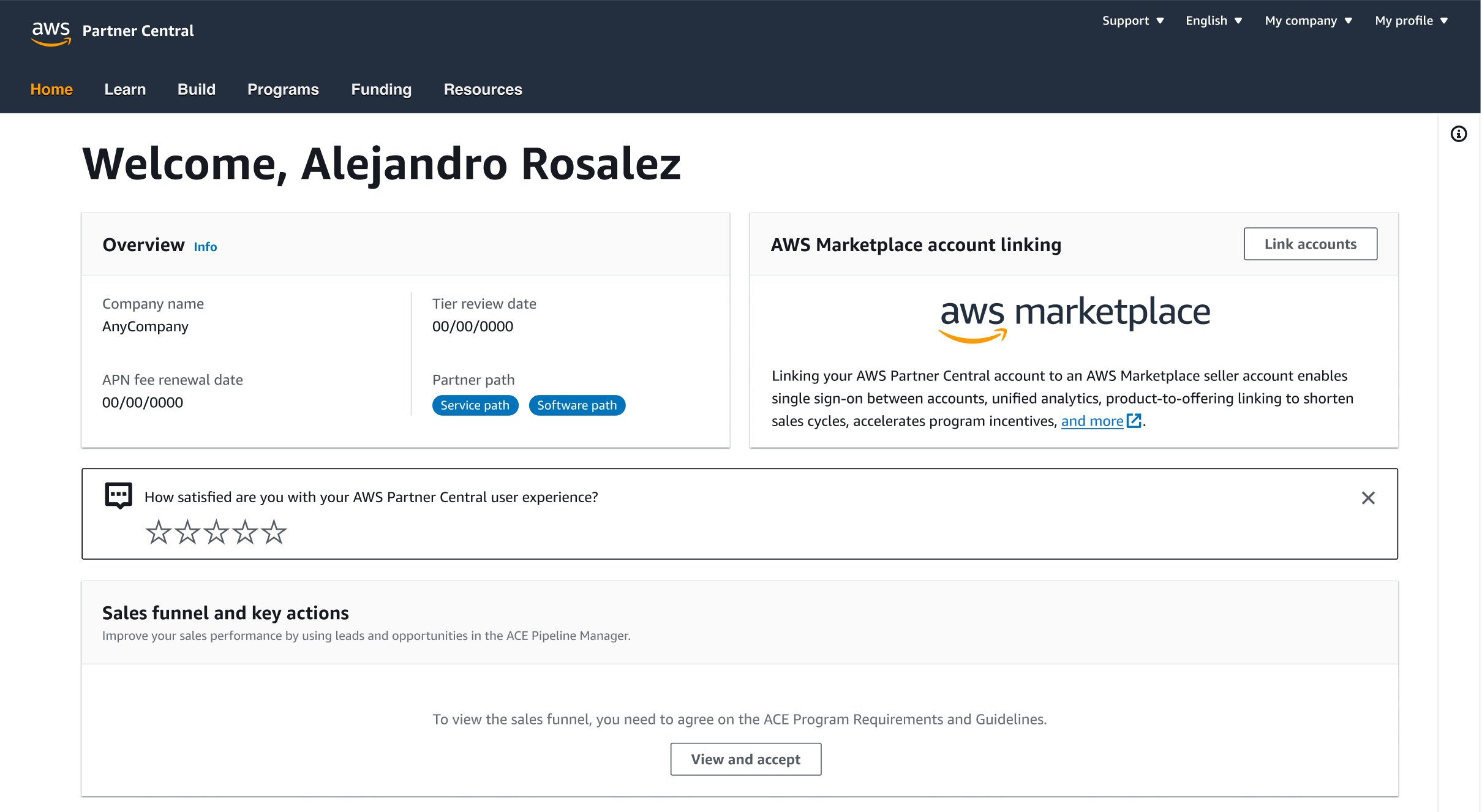This screenshot has height=812, width=1482.
Task: Give a five-star satisfaction rating
Action: (274, 532)
